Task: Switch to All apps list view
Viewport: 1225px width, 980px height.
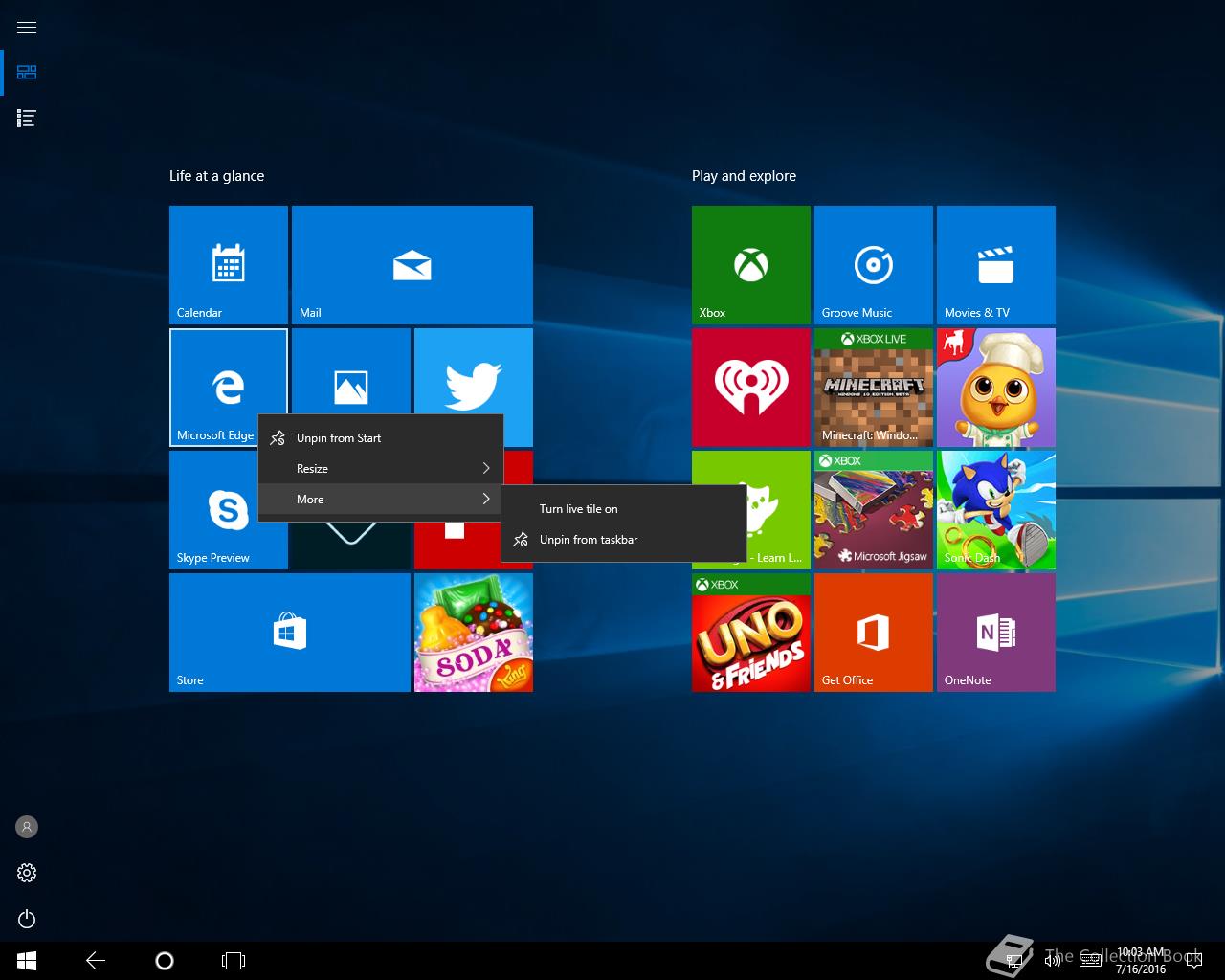Action: pos(27,119)
